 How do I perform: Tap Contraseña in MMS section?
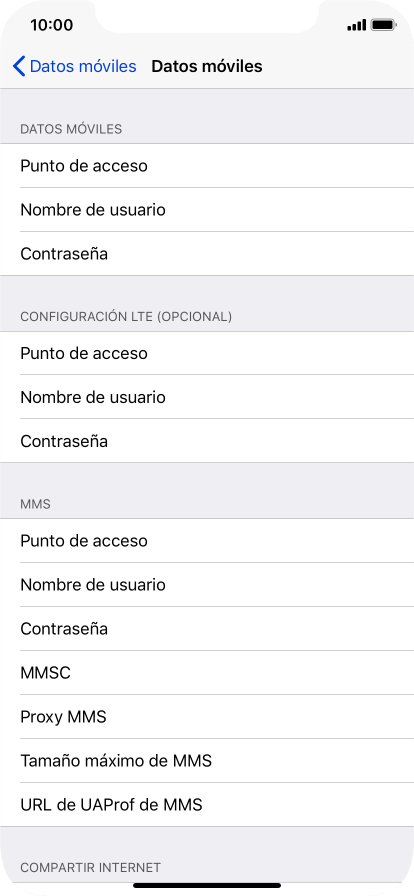pyautogui.click(x=207, y=629)
